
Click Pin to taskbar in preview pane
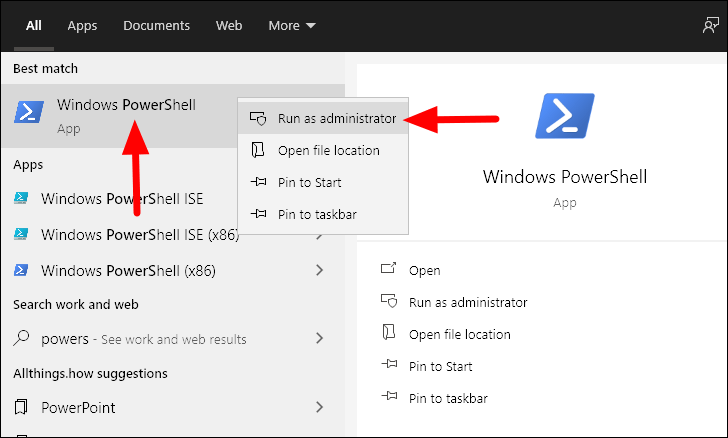click(448, 399)
